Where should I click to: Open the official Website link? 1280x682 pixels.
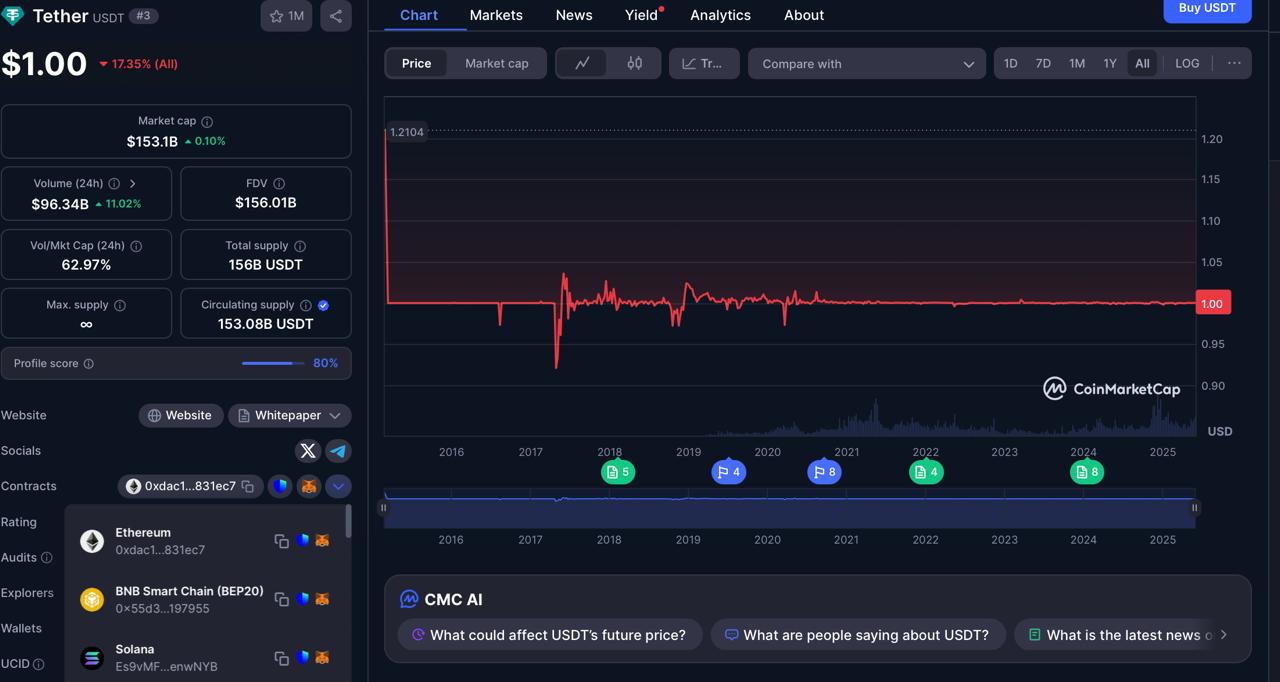click(180, 415)
